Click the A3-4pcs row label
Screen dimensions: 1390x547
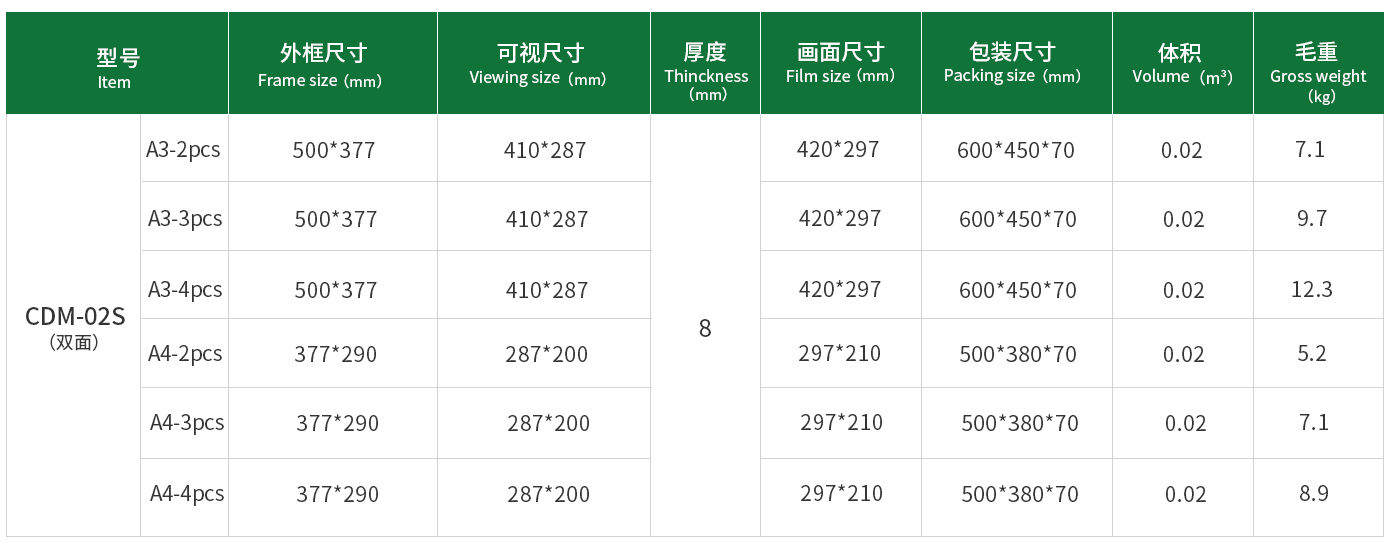(x=184, y=288)
